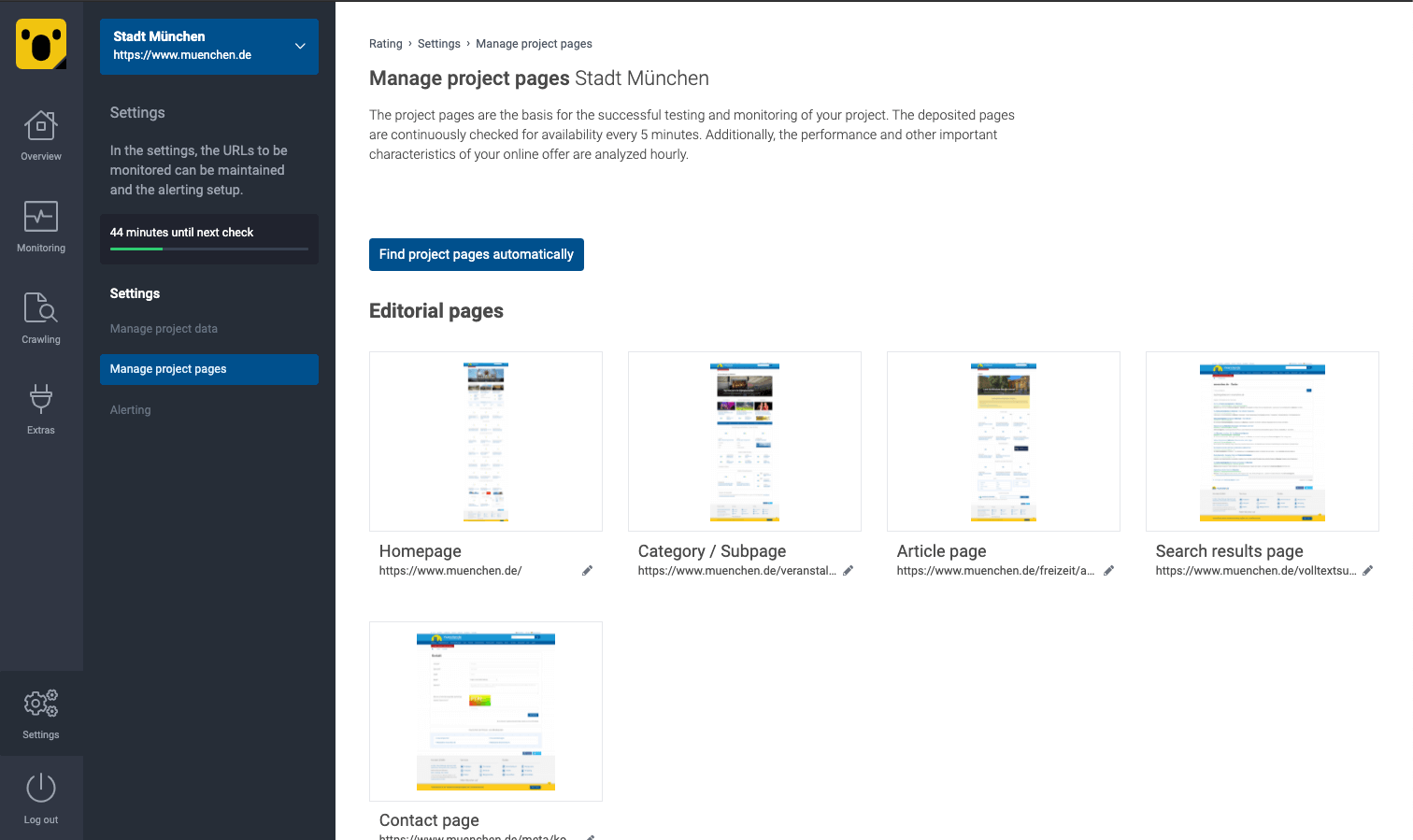Screen dimensions: 1413x840
Task: Open the Overview section in sidebar
Action: click(x=41, y=135)
